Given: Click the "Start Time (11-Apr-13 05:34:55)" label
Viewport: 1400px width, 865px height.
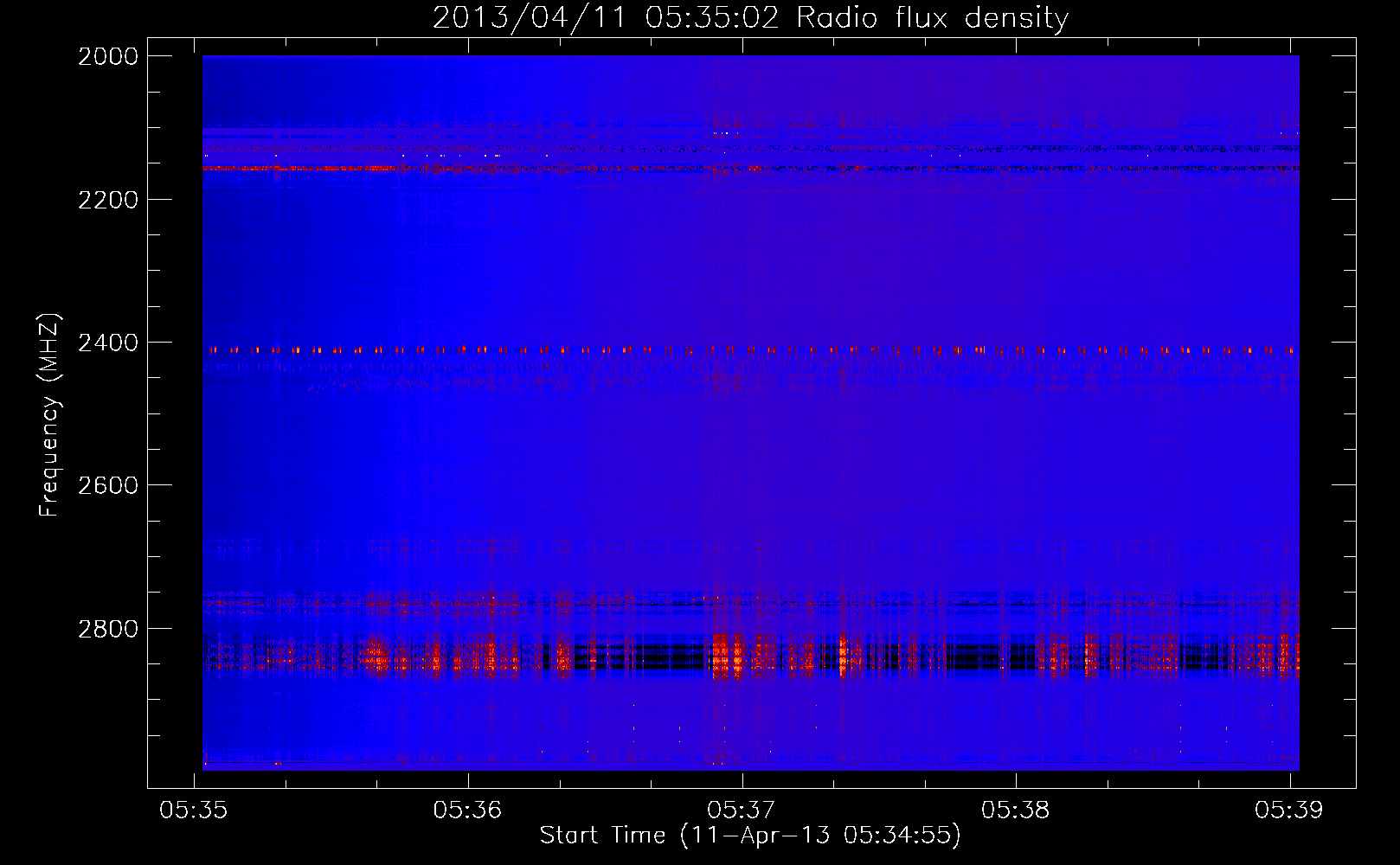Looking at the screenshot, I should [x=750, y=836].
